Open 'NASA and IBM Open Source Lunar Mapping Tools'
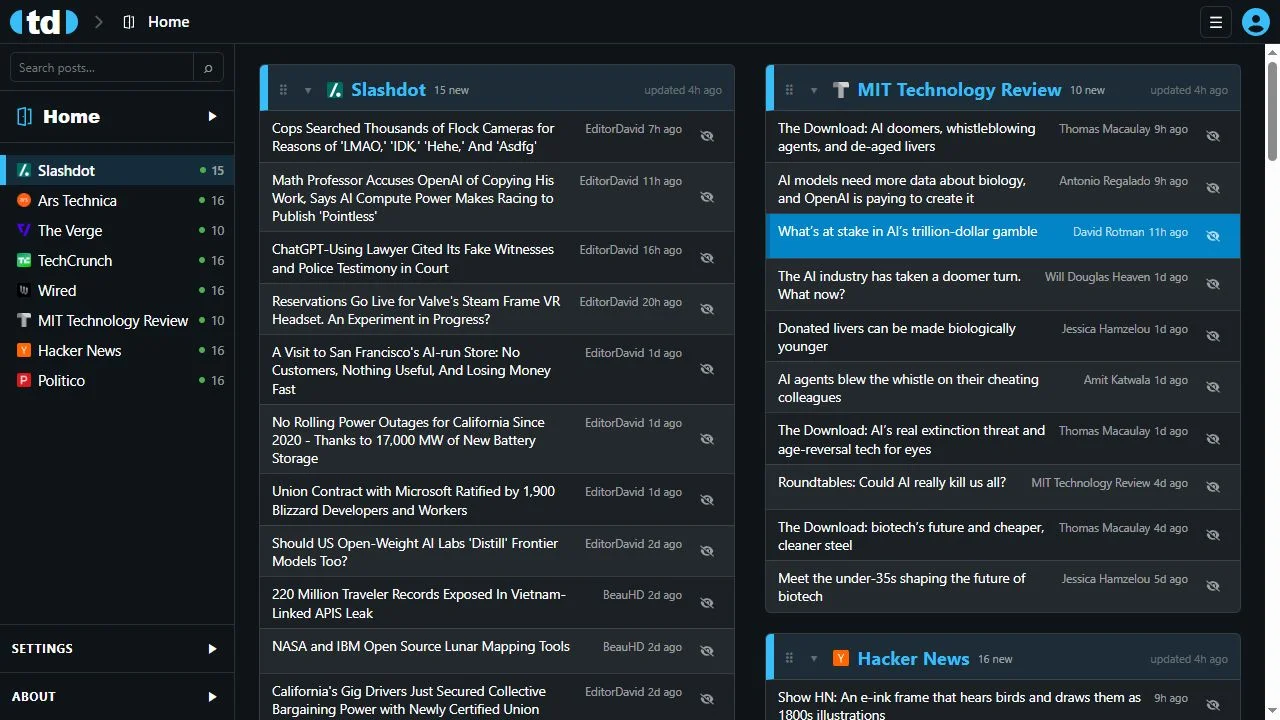This screenshot has width=1280, height=720. point(421,647)
